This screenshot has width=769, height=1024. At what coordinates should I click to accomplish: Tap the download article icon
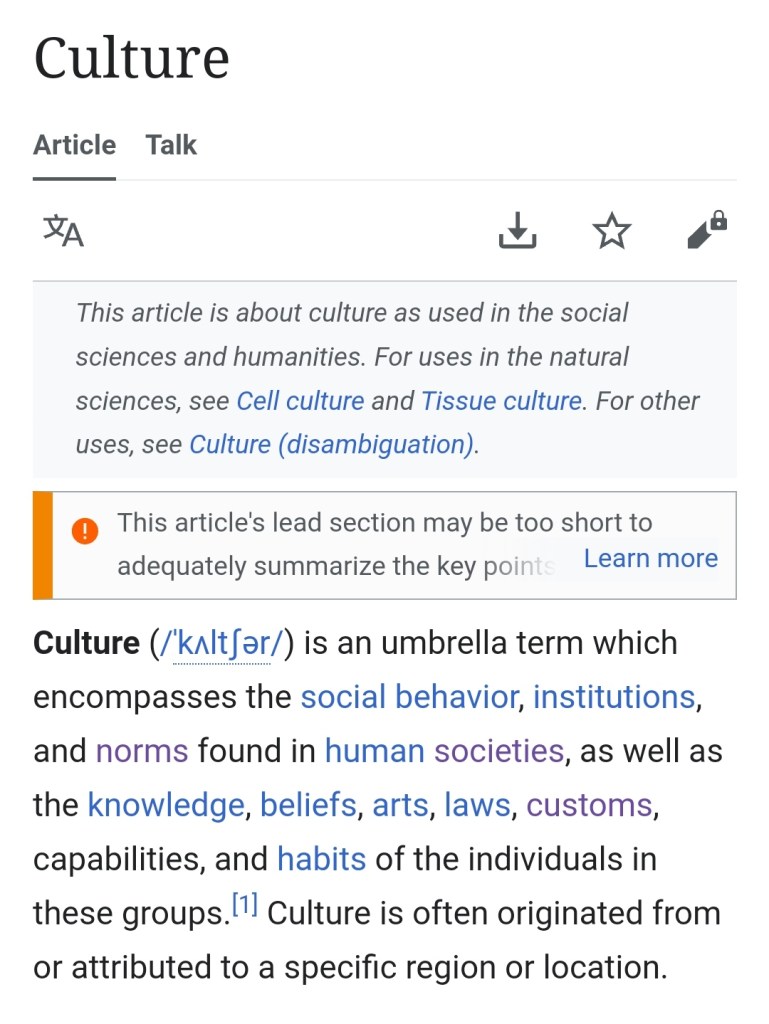[x=517, y=231]
